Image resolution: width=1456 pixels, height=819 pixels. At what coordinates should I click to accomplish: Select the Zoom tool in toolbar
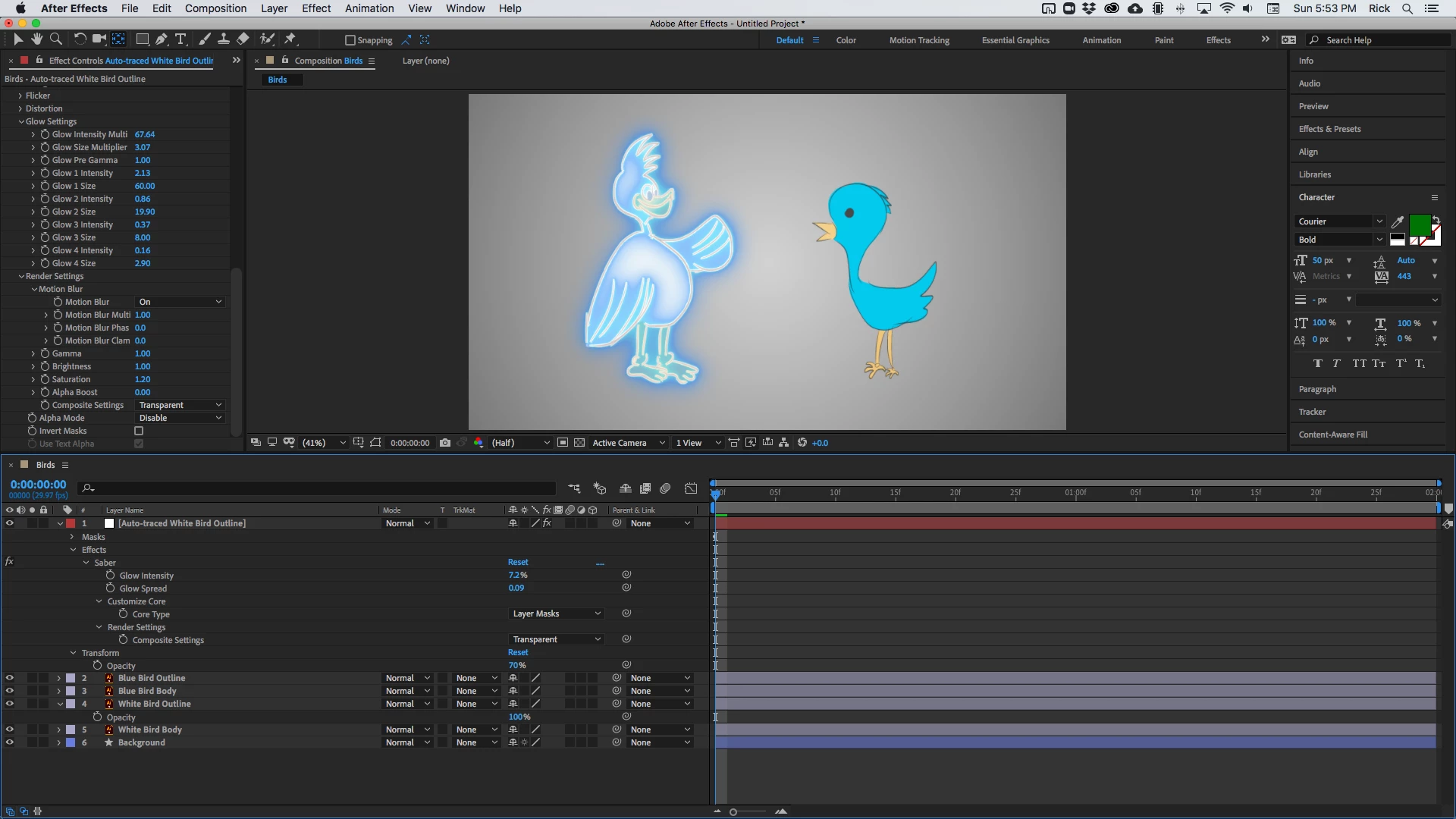[56, 39]
